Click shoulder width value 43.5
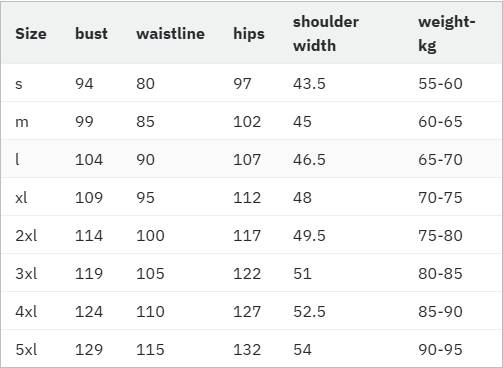The image size is (503, 368). [309, 84]
